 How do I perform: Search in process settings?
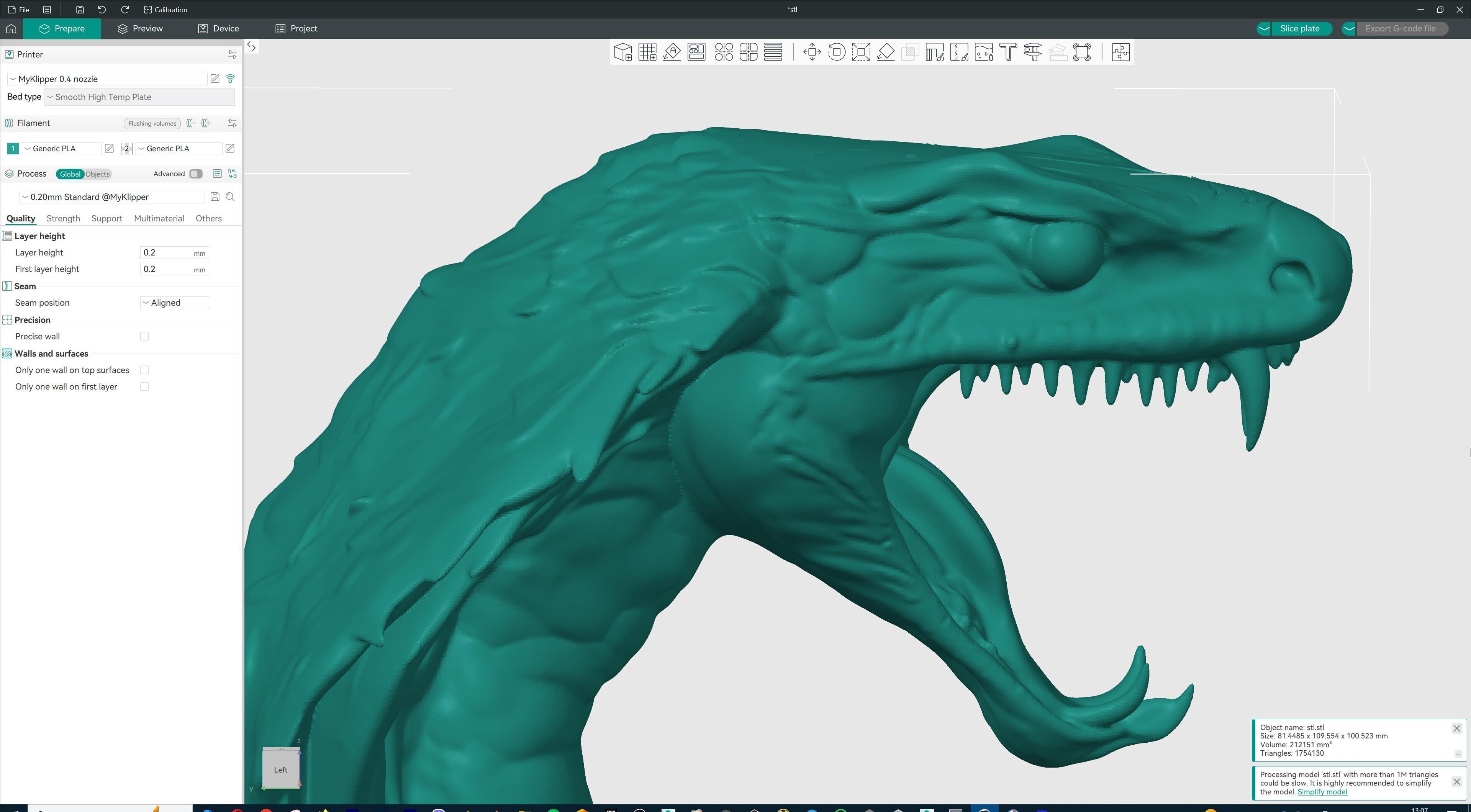[230, 197]
